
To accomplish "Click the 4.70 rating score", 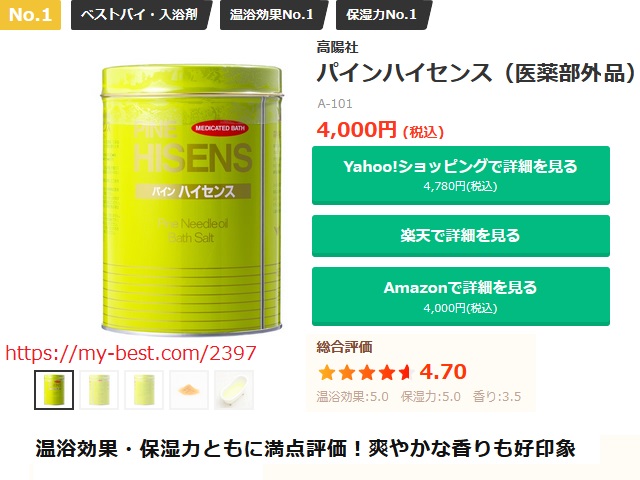I will (x=443, y=372).
